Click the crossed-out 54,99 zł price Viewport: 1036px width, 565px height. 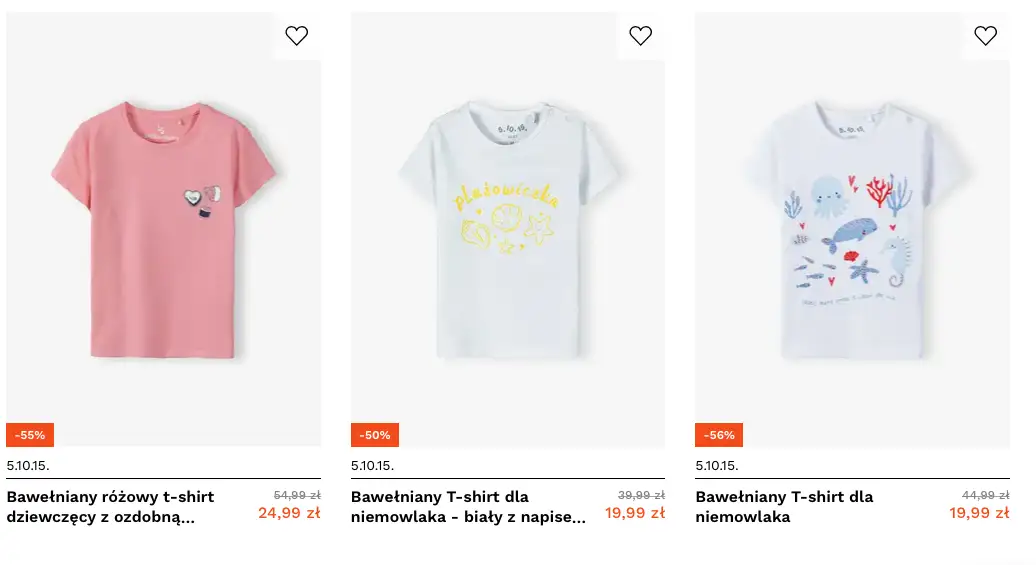pos(297,495)
